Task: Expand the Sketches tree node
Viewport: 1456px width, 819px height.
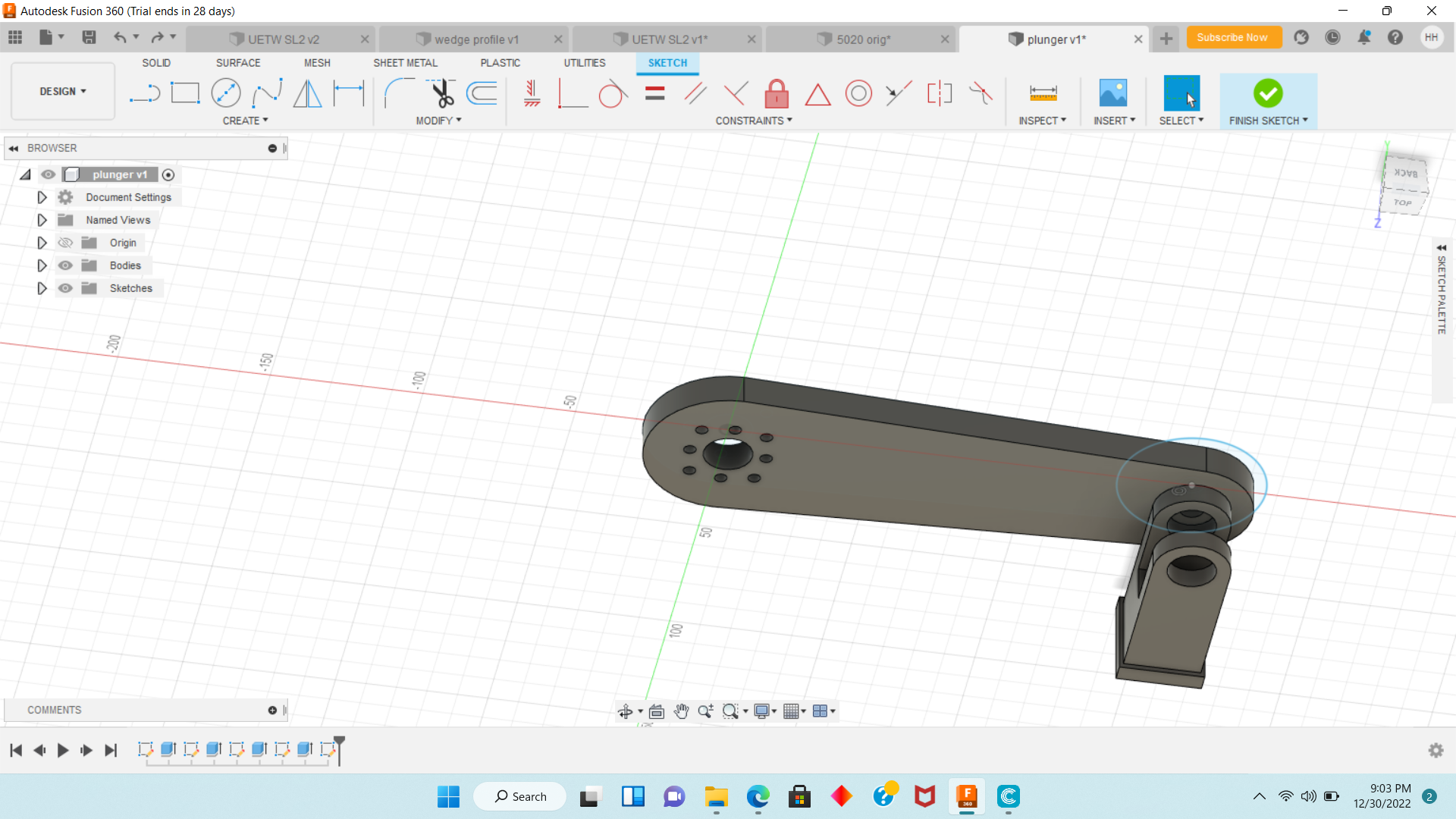Action: [42, 288]
